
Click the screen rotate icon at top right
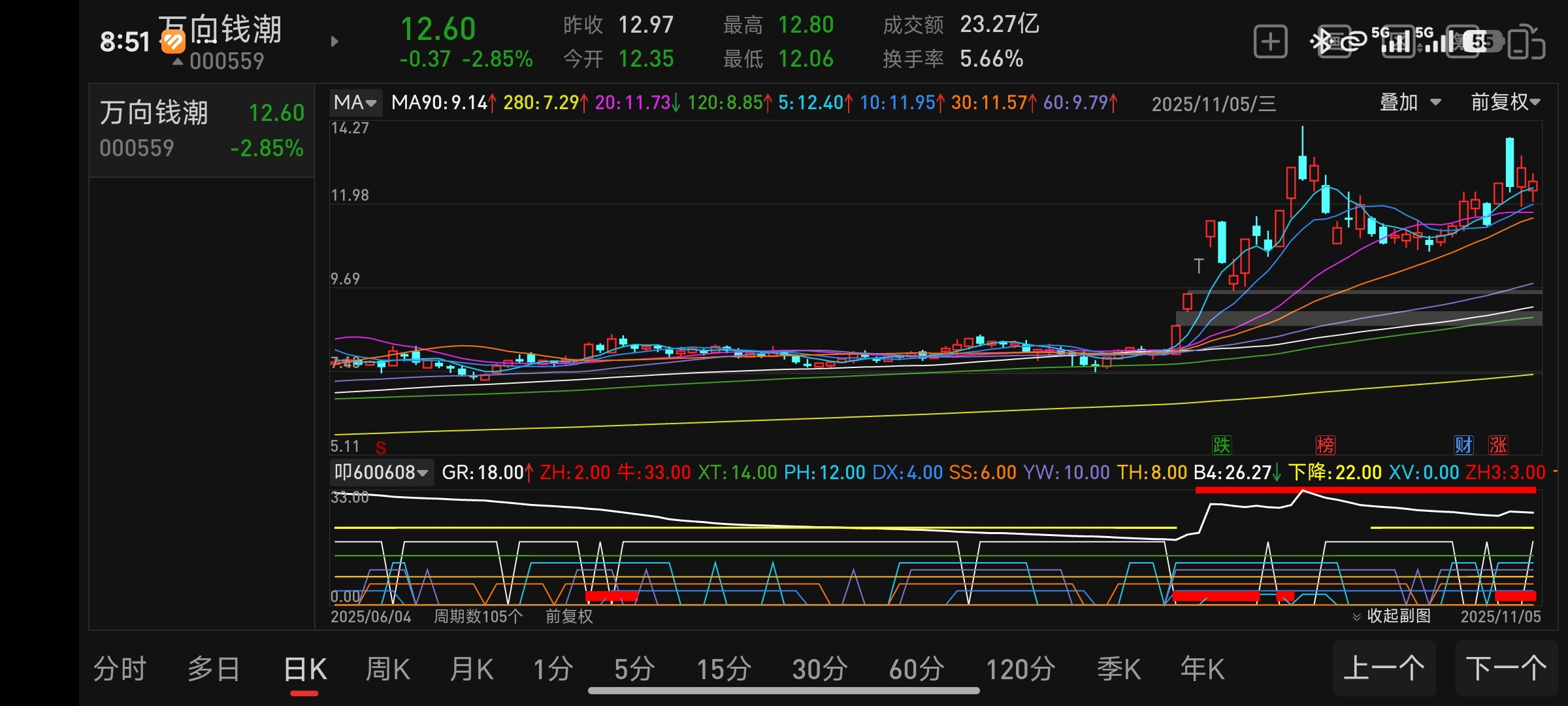click(1527, 43)
